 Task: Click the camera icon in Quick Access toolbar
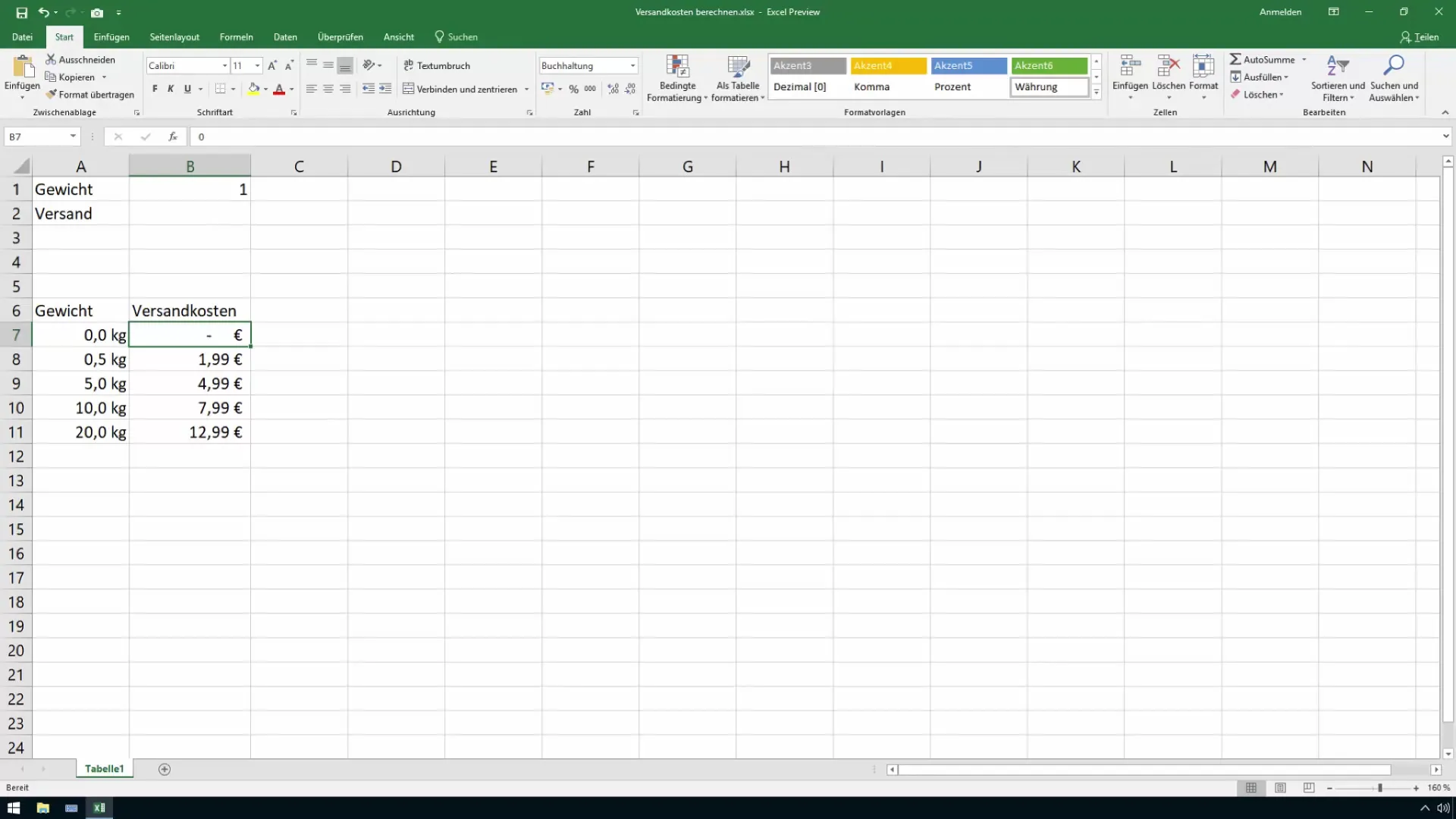tap(97, 12)
